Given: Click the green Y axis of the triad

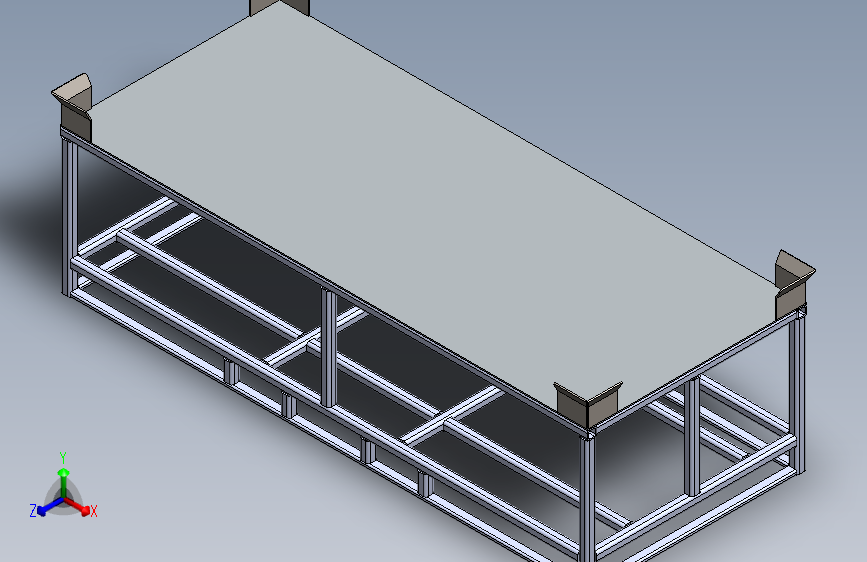Looking at the screenshot, I should pos(64,476).
